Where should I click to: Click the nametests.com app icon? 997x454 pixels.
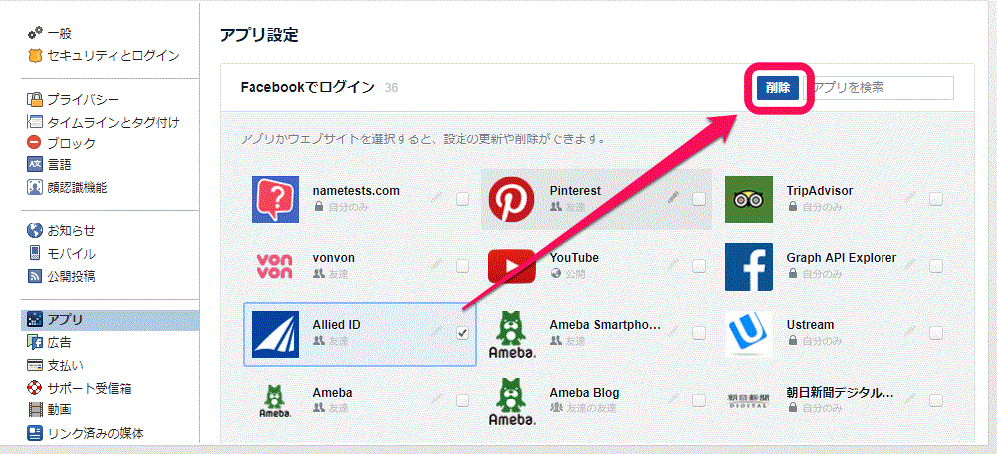pyautogui.click(x=275, y=199)
